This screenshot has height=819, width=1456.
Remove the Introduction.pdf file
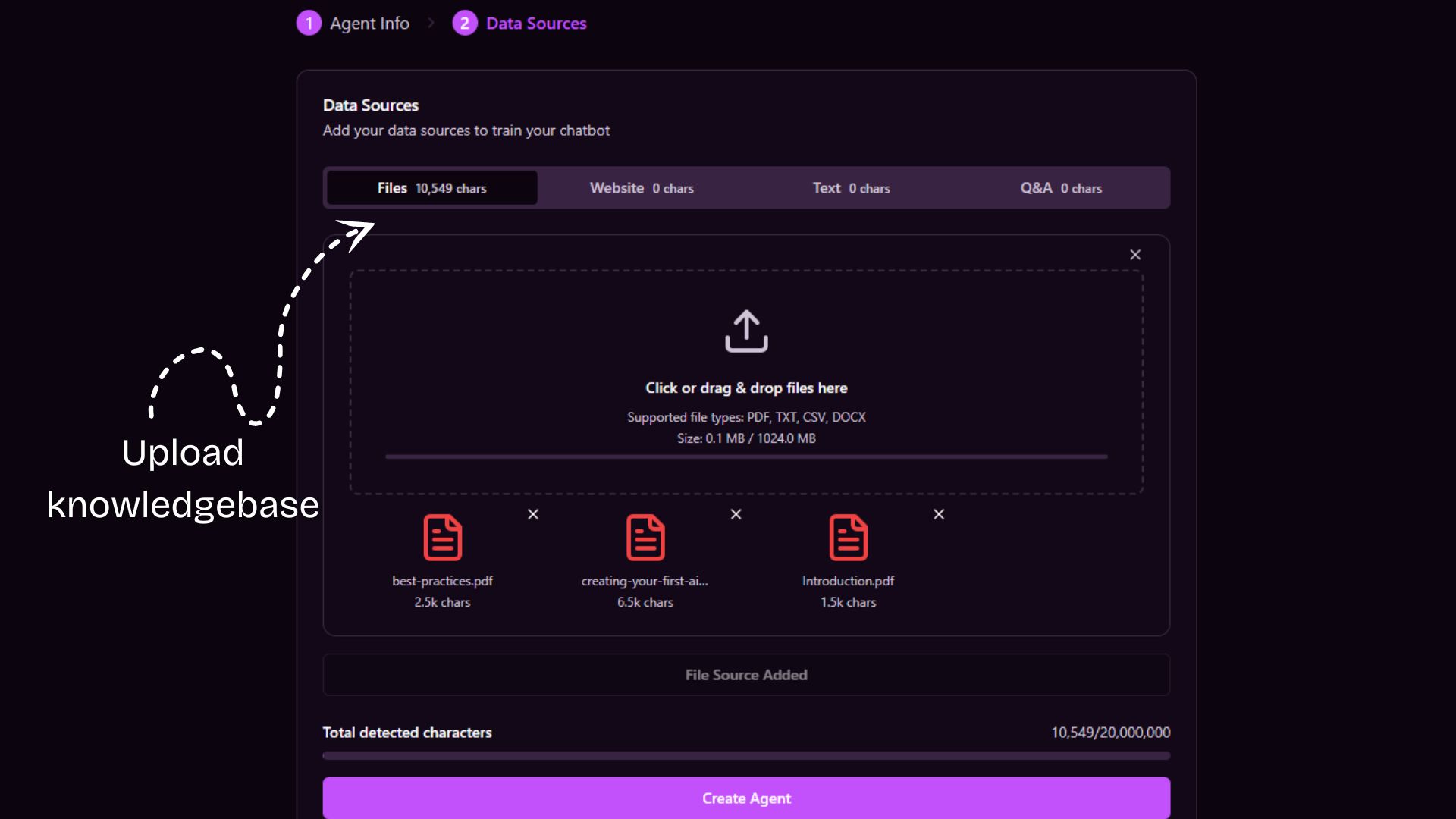939,514
